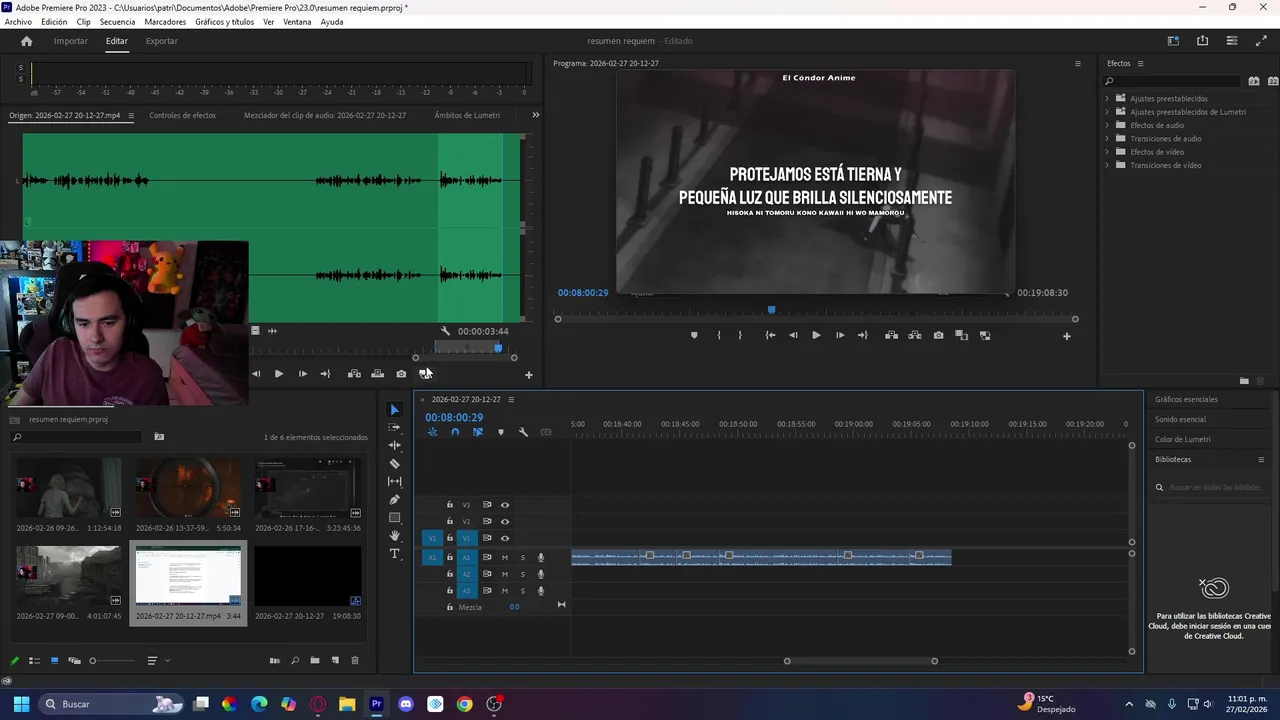Viewport: 1280px width, 720px height.
Task: Open Gráficos esenciales panel
Action: 1186,399
